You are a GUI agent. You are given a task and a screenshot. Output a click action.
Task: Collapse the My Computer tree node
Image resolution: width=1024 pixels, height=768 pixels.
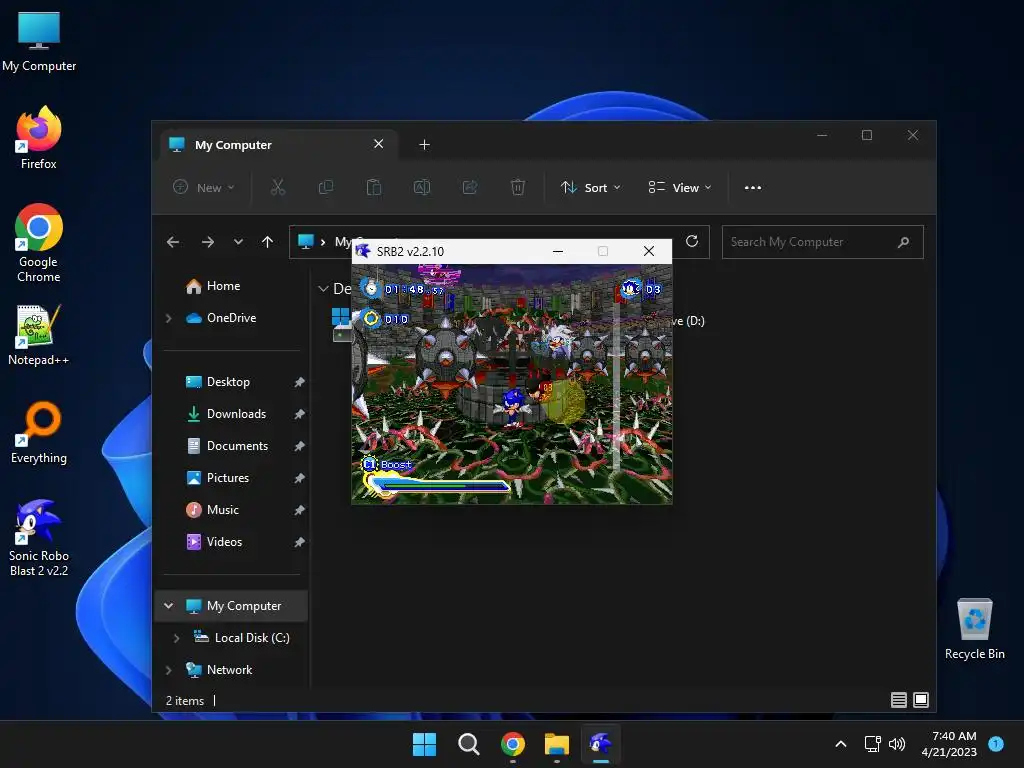[x=168, y=606]
